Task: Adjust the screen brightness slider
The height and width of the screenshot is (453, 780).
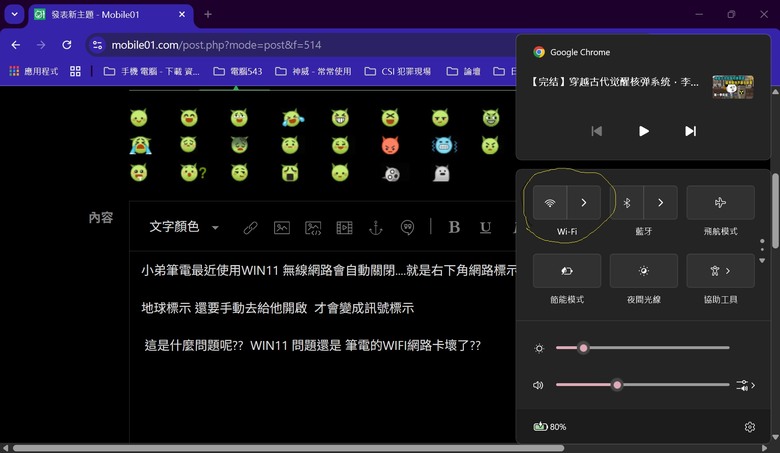Action: point(643,348)
